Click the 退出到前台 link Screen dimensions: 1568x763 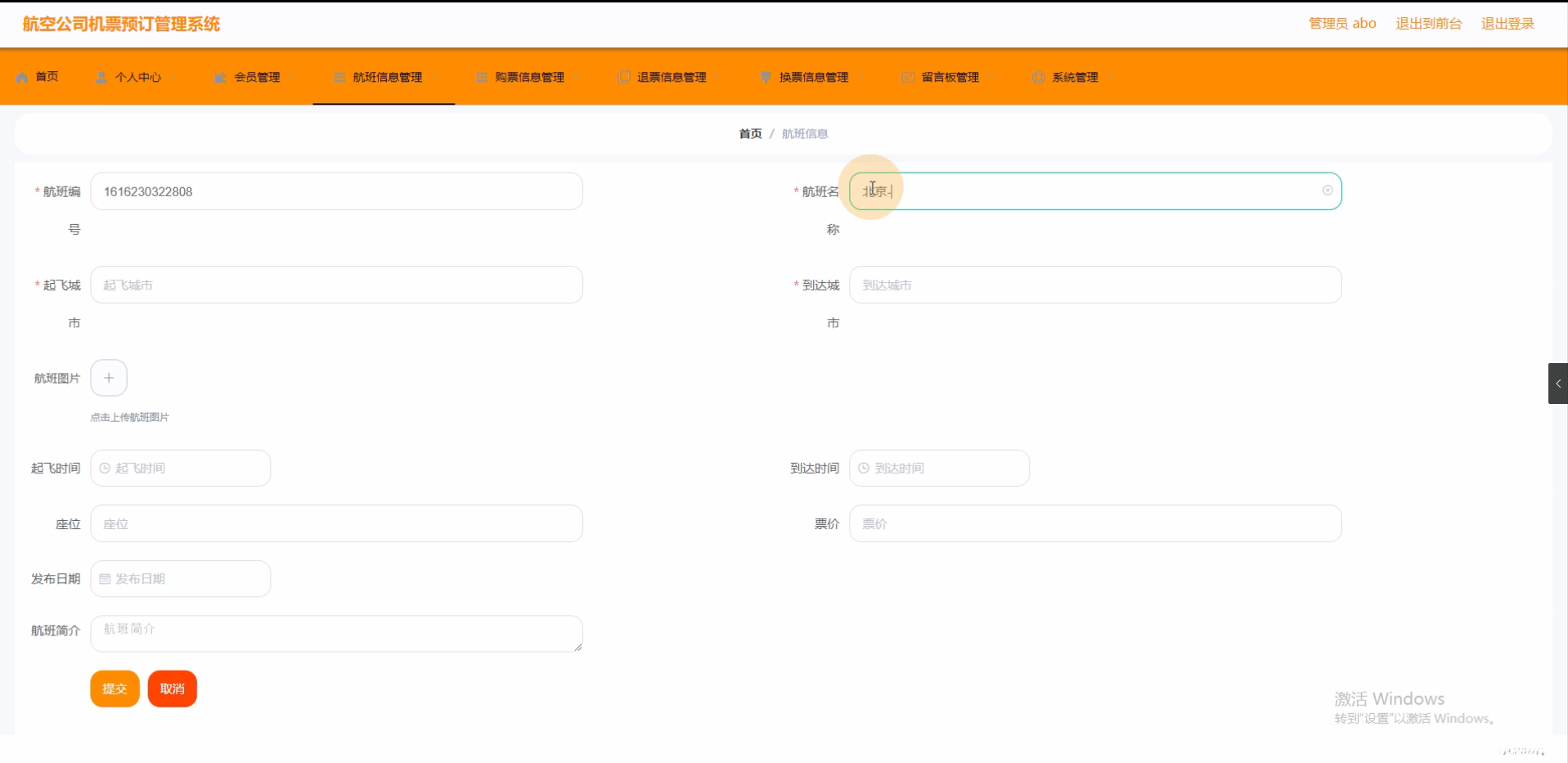click(1428, 24)
